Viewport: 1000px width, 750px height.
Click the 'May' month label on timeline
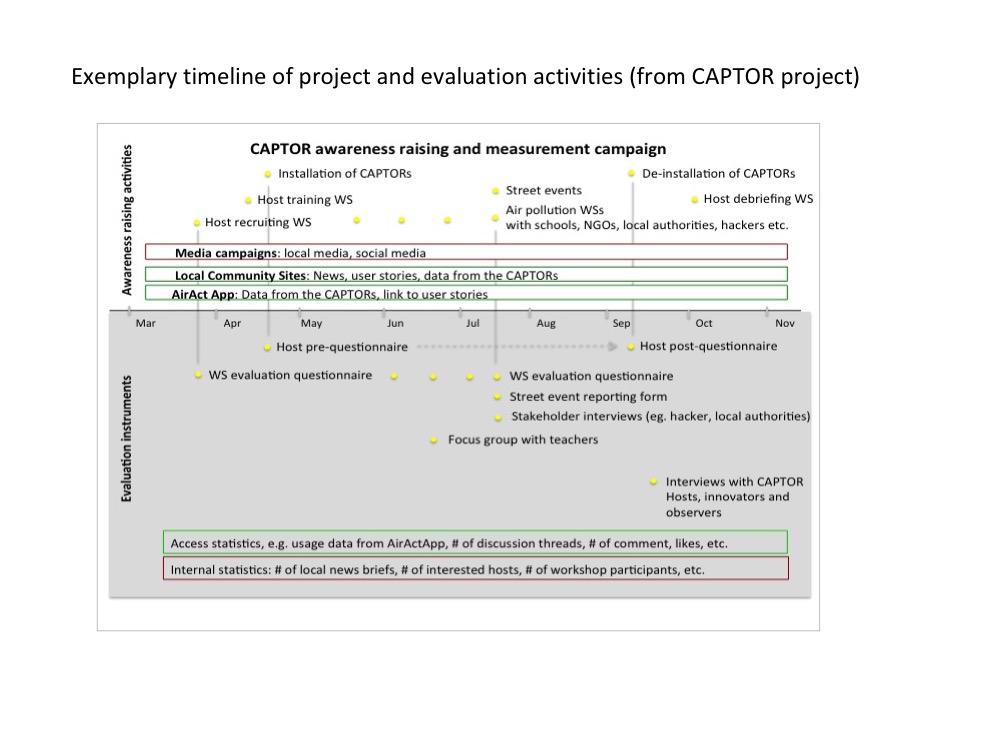tap(311, 323)
